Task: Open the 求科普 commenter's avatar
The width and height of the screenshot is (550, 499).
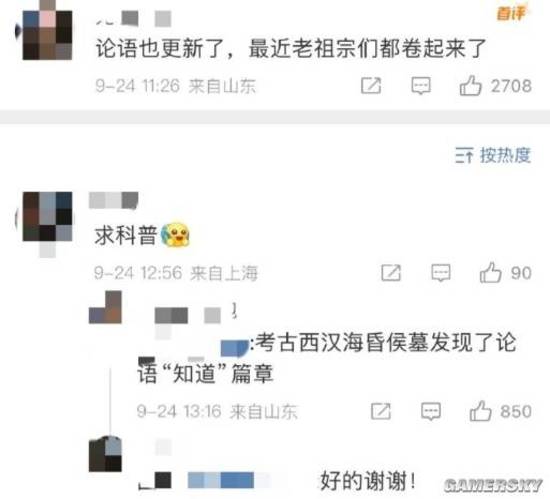Action: (47, 217)
